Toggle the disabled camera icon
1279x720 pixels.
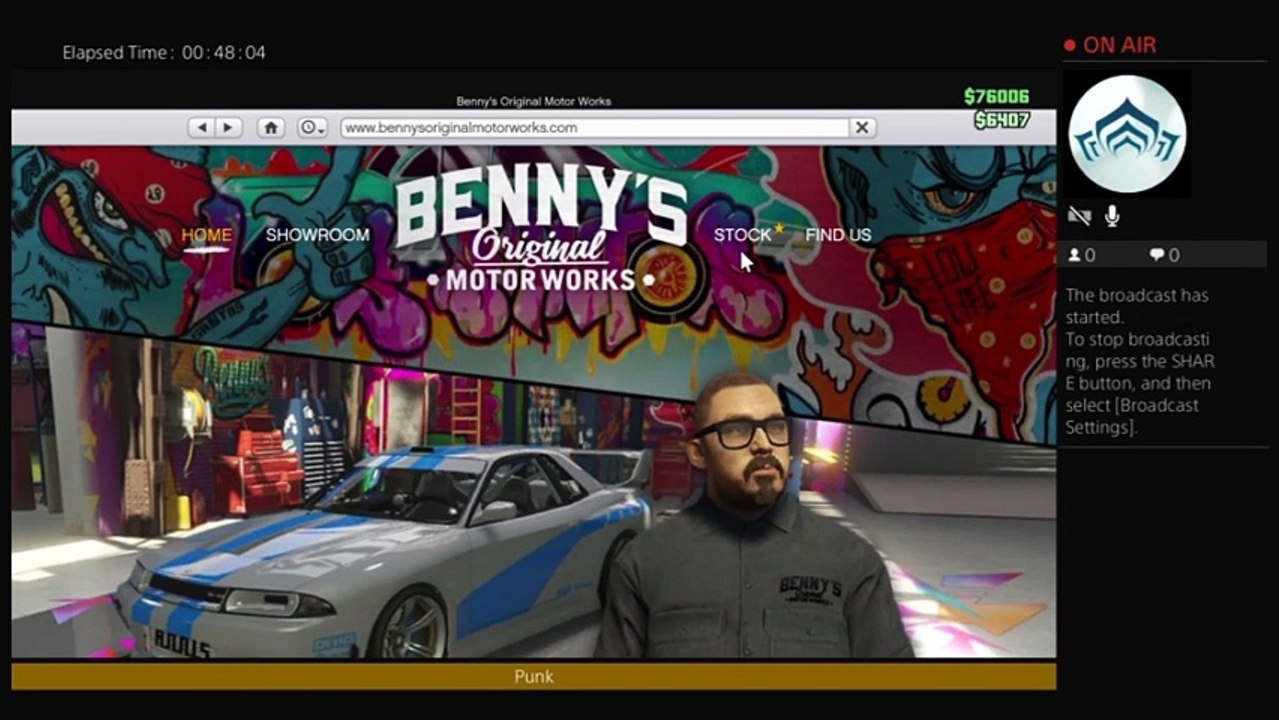(1079, 216)
